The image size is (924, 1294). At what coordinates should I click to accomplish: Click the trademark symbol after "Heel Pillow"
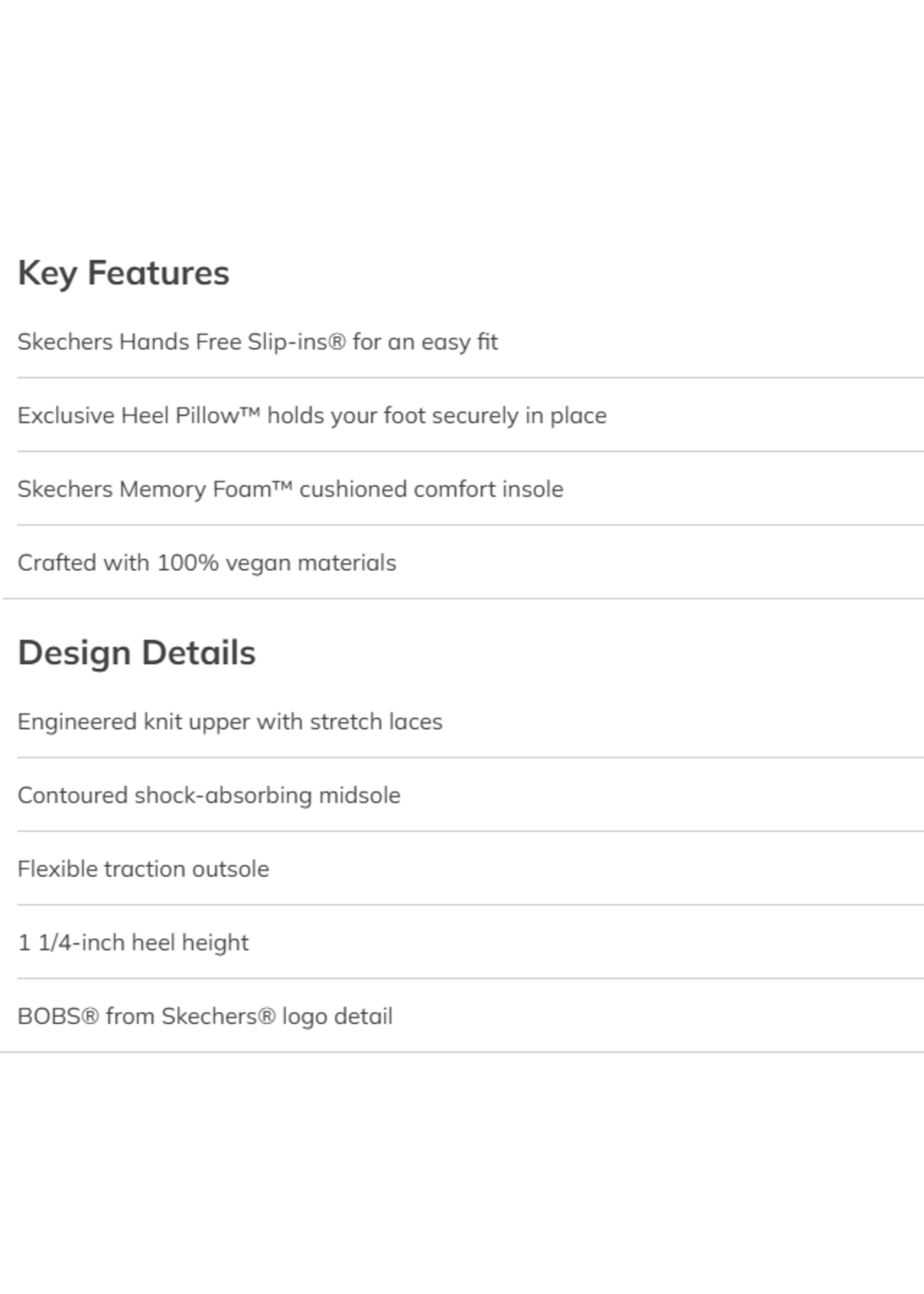pyautogui.click(x=249, y=412)
